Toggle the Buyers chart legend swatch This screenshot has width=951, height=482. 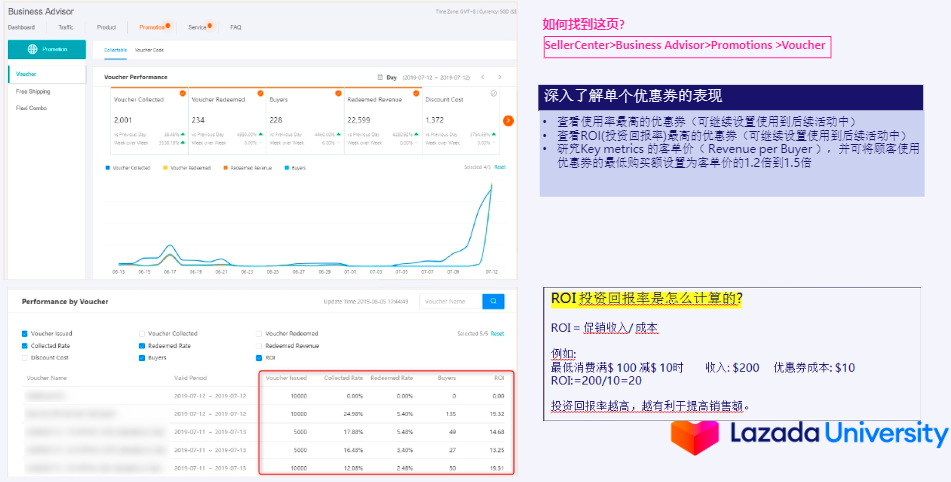(286, 168)
